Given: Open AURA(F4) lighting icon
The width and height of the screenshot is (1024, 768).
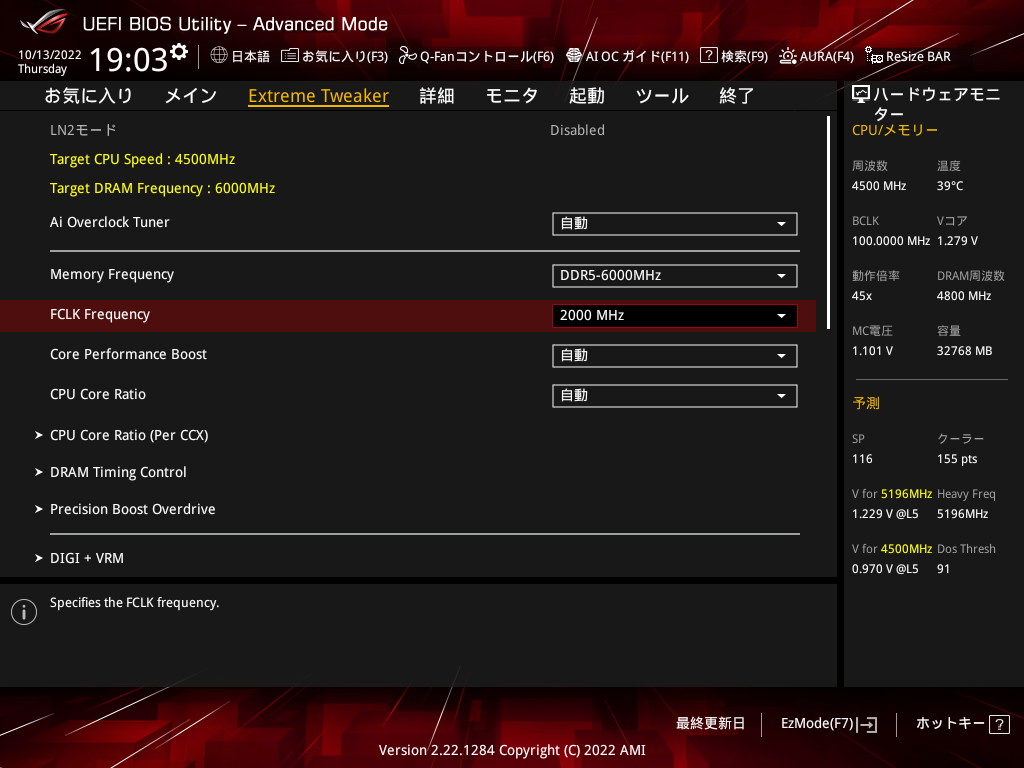Looking at the screenshot, I should point(788,56).
